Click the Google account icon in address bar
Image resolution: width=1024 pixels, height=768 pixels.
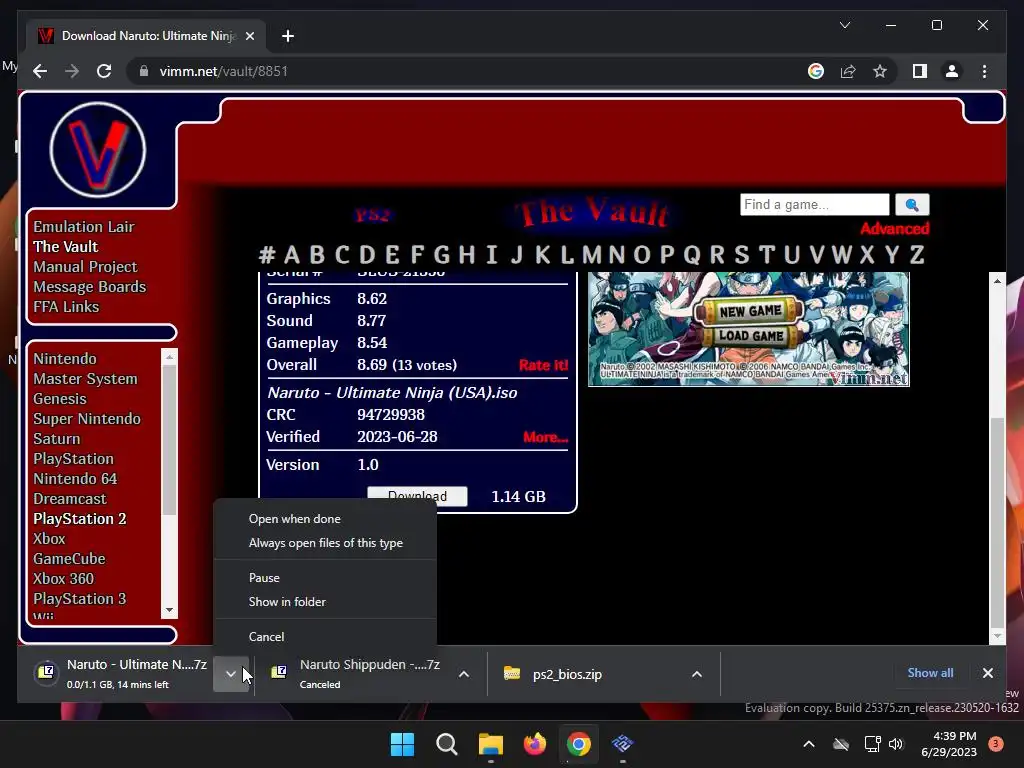[816, 71]
